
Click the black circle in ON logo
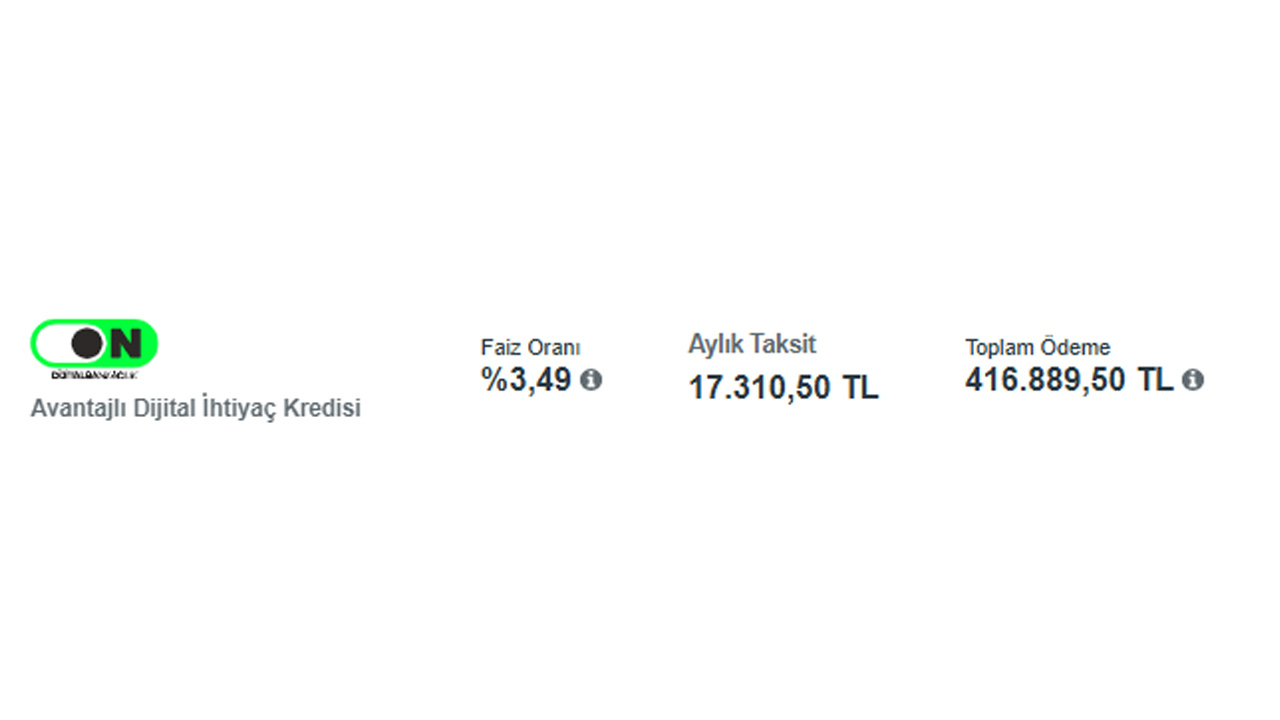(x=87, y=343)
